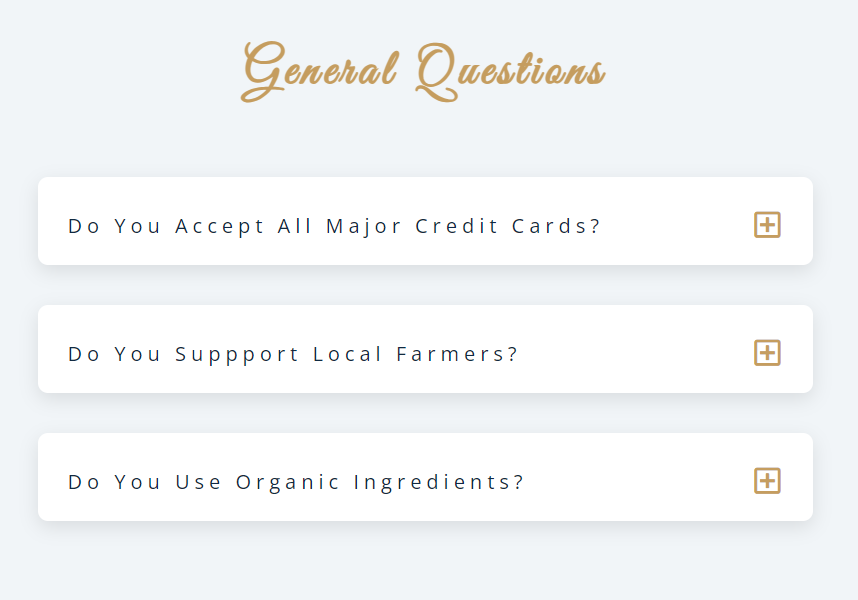Expand "Do You Use Organic Ingredients?" question
This screenshot has width=858, height=600.
[425, 477]
